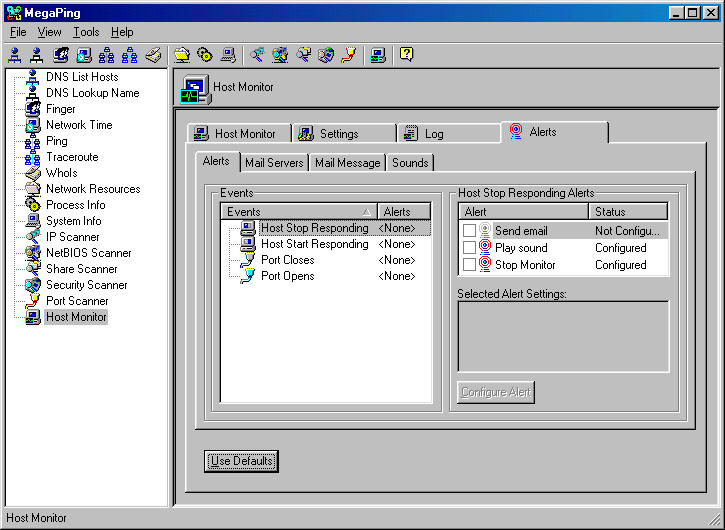Sort by the Events column header

click(x=299, y=211)
